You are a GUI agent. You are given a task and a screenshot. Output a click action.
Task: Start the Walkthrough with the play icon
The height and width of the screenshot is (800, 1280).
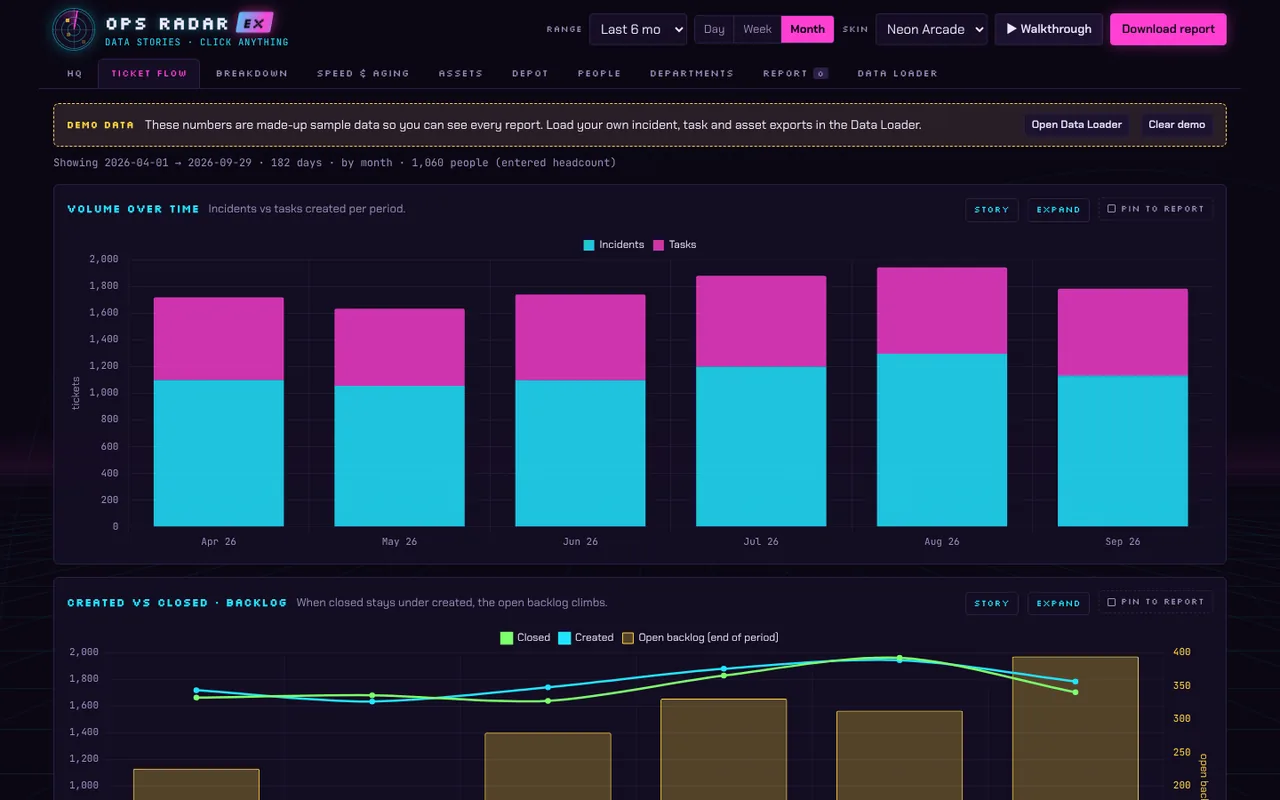1048,29
